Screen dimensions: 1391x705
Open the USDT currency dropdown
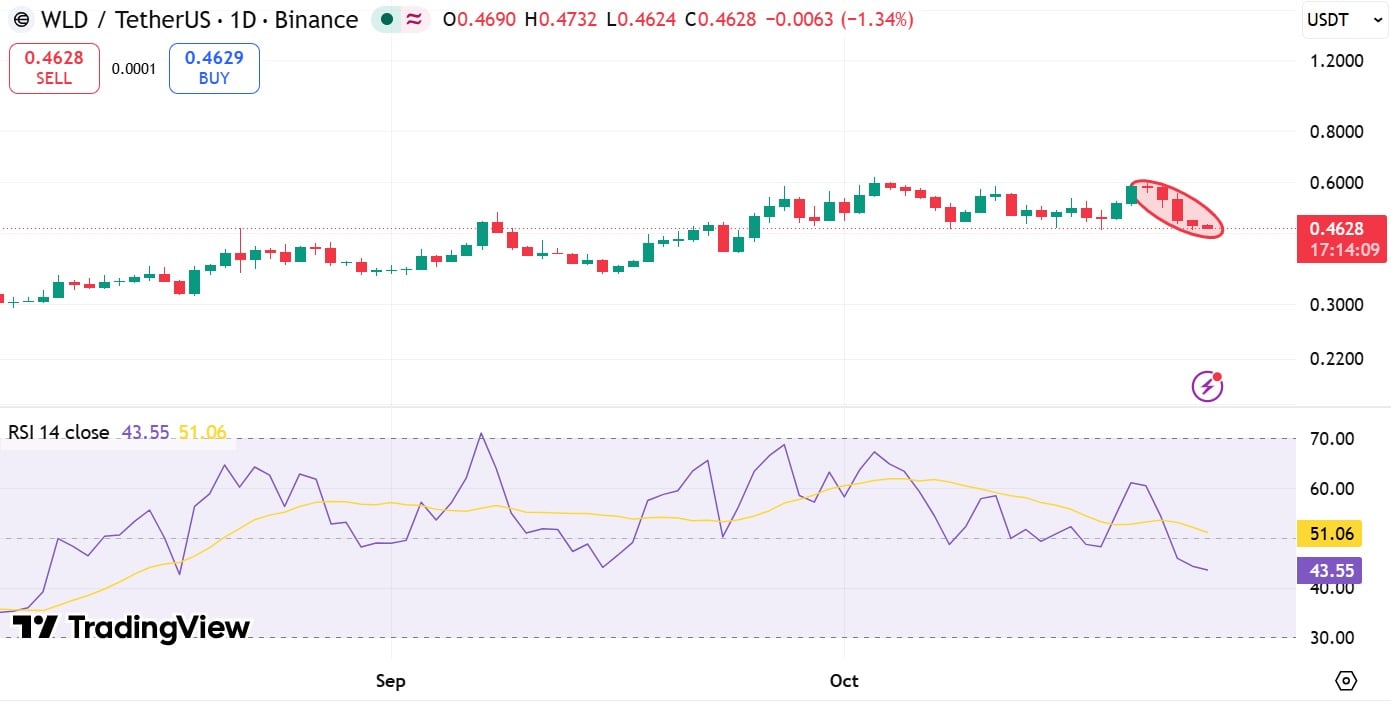1345,20
